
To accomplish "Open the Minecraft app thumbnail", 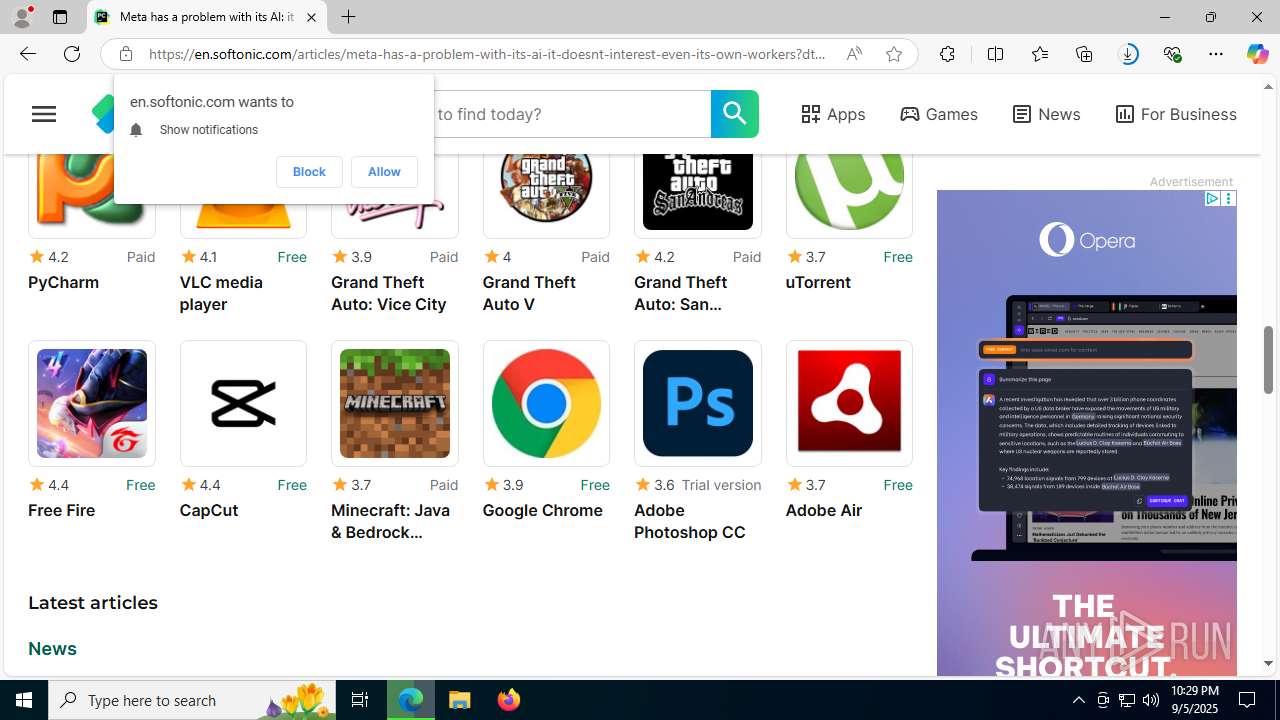I will [x=395, y=403].
